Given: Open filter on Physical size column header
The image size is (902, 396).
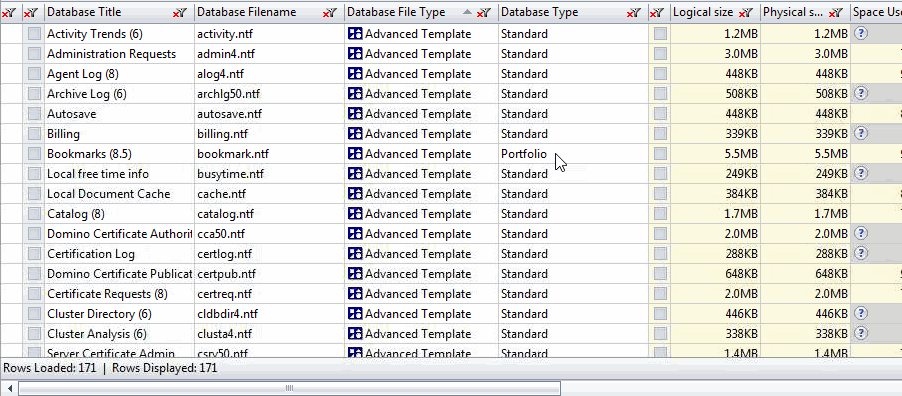Looking at the screenshot, I should pyautogui.click(x=836, y=13).
